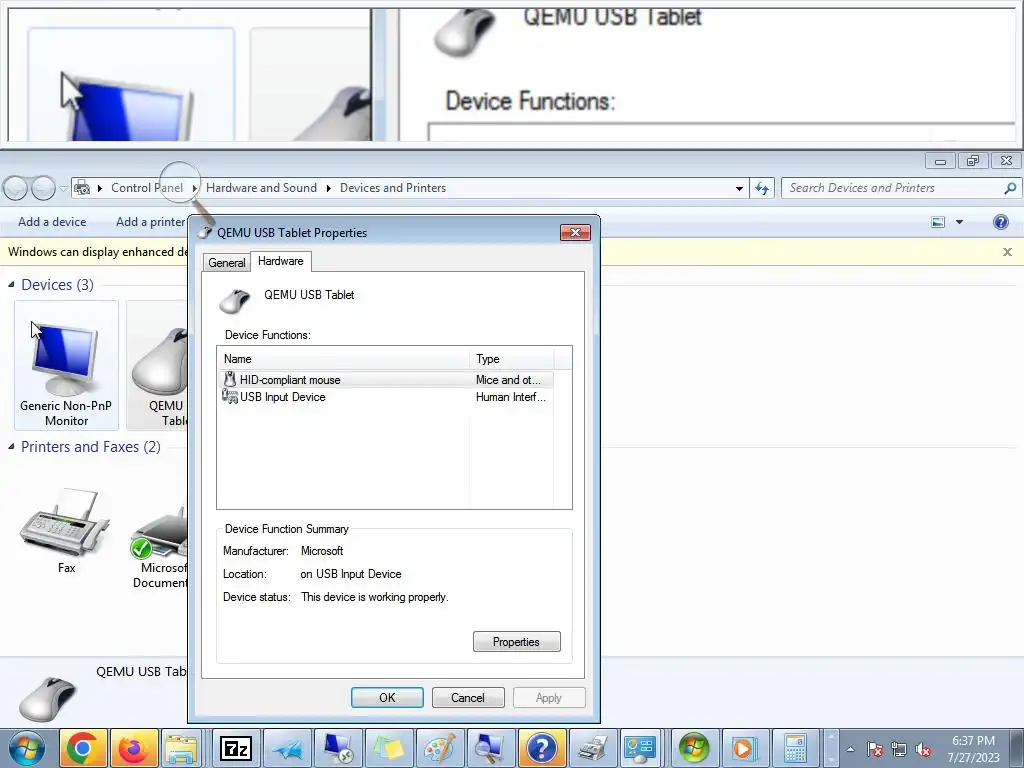The height and width of the screenshot is (768, 1024).
Task: Select the HID-compliant mouse row
Action: point(387,379)
